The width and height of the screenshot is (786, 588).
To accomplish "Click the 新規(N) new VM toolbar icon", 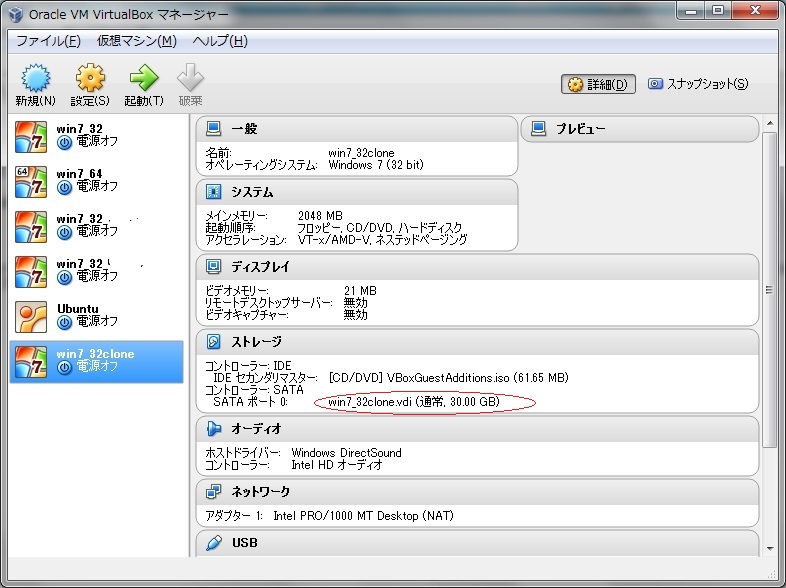I will [x=35, y=78].
